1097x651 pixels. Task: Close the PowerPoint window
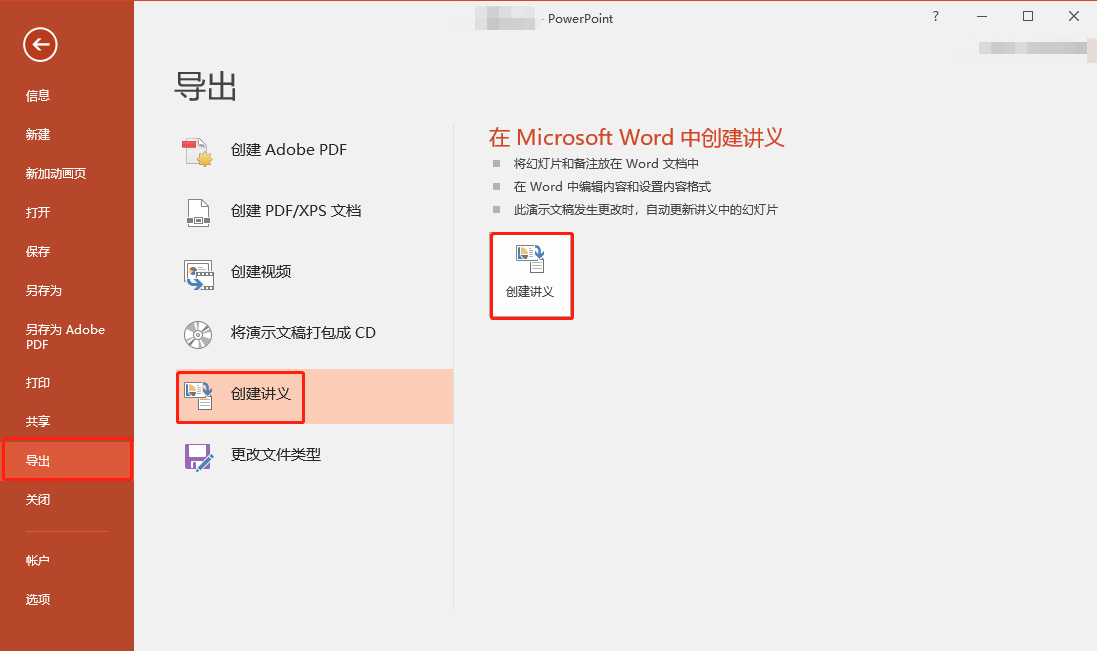[x=1074, y=16]
